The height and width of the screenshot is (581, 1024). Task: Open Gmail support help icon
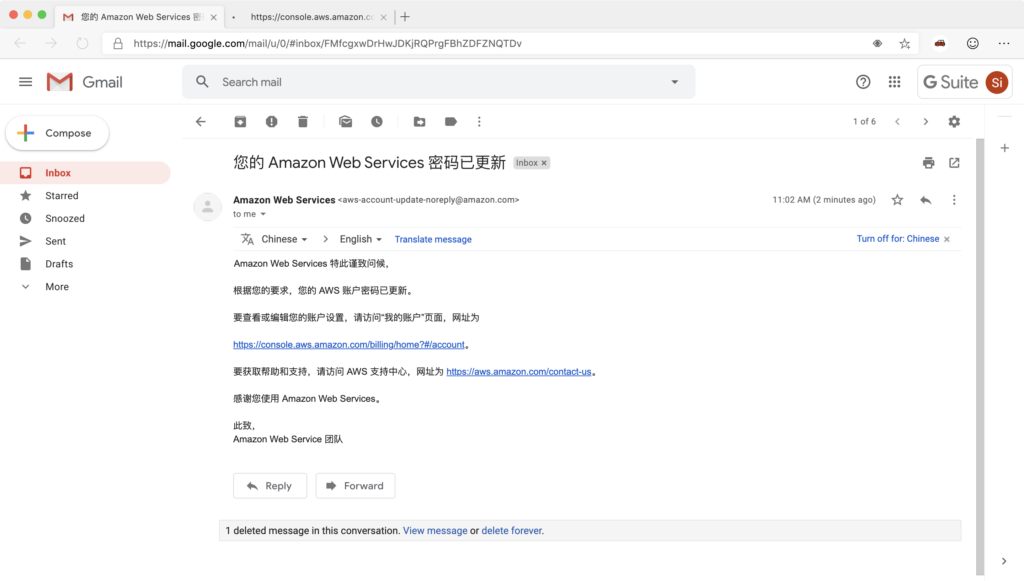(x=863, y=82)
